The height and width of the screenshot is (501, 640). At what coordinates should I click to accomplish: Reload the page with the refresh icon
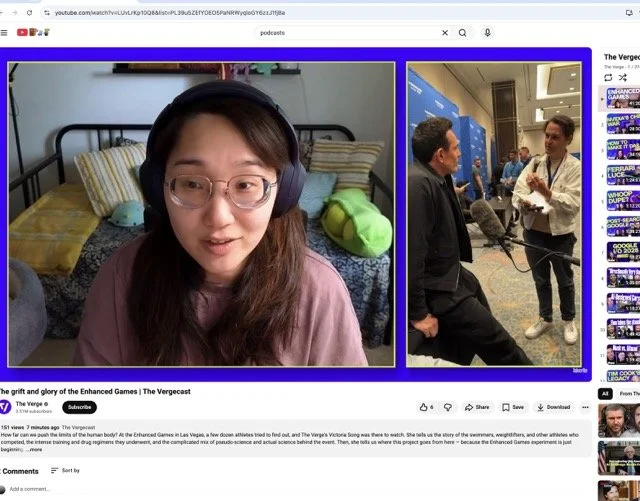(x=29, y=13)
